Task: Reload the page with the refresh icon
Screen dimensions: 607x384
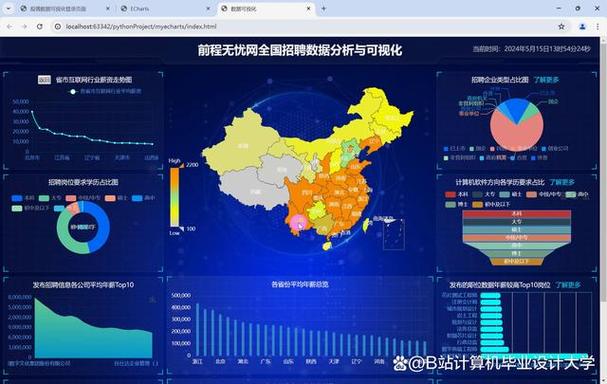Action: (x=39, y=26)
